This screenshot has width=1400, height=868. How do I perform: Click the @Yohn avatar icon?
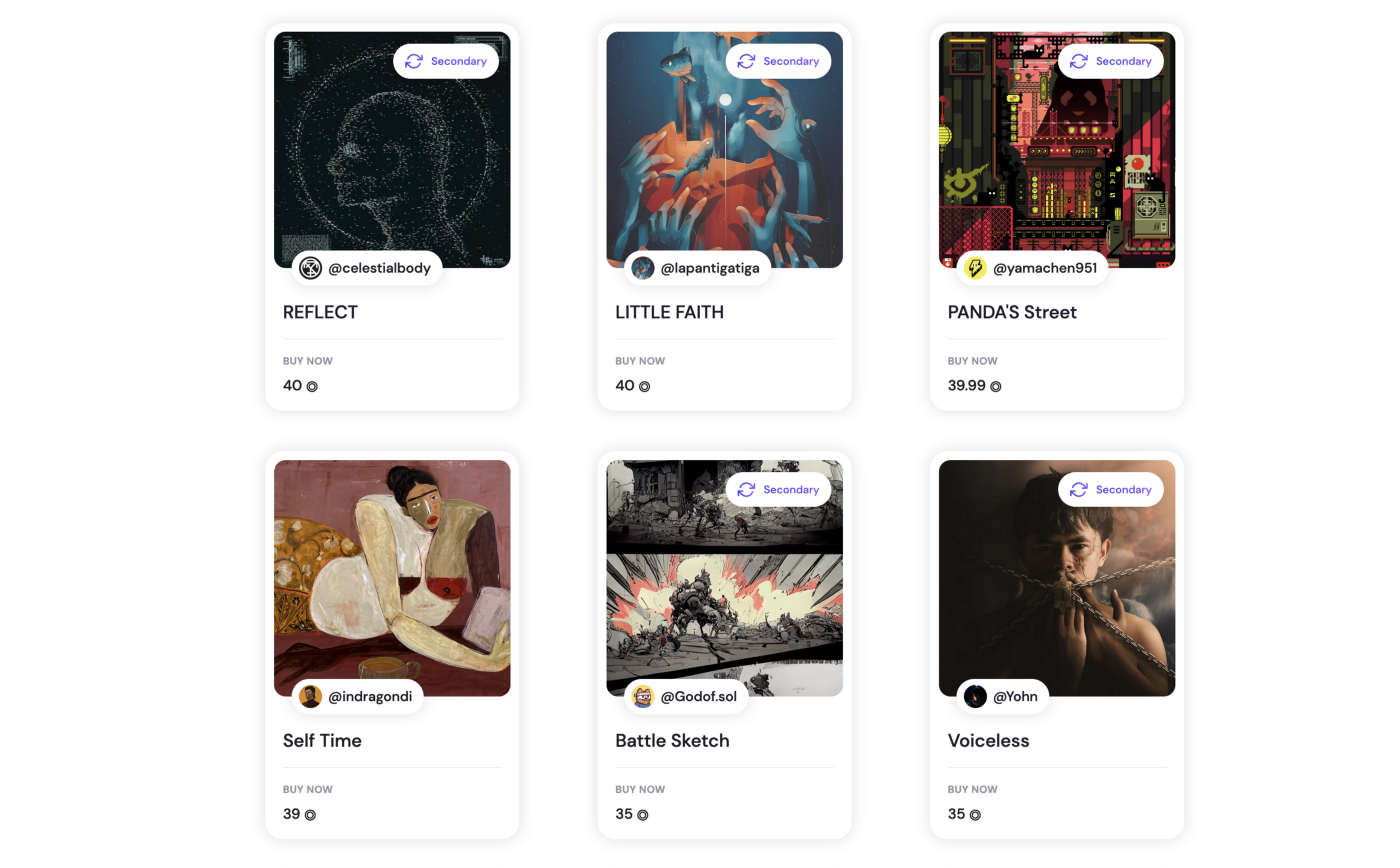click(x=975, y=696)
